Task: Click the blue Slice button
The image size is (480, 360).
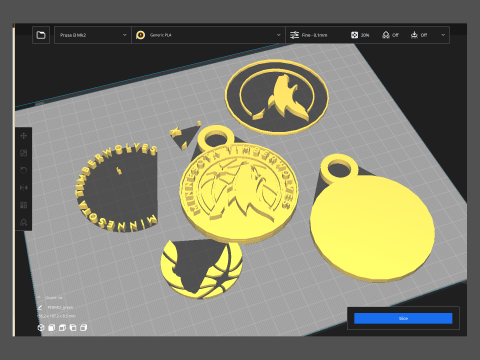Action: coord(403,318)
